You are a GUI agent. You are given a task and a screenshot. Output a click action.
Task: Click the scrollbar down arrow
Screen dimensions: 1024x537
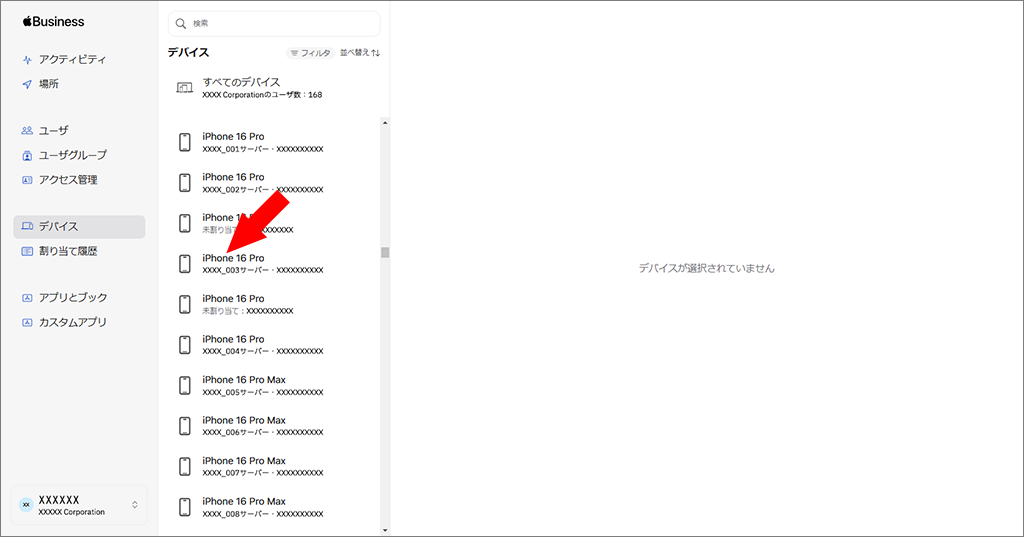click(385, 530)
